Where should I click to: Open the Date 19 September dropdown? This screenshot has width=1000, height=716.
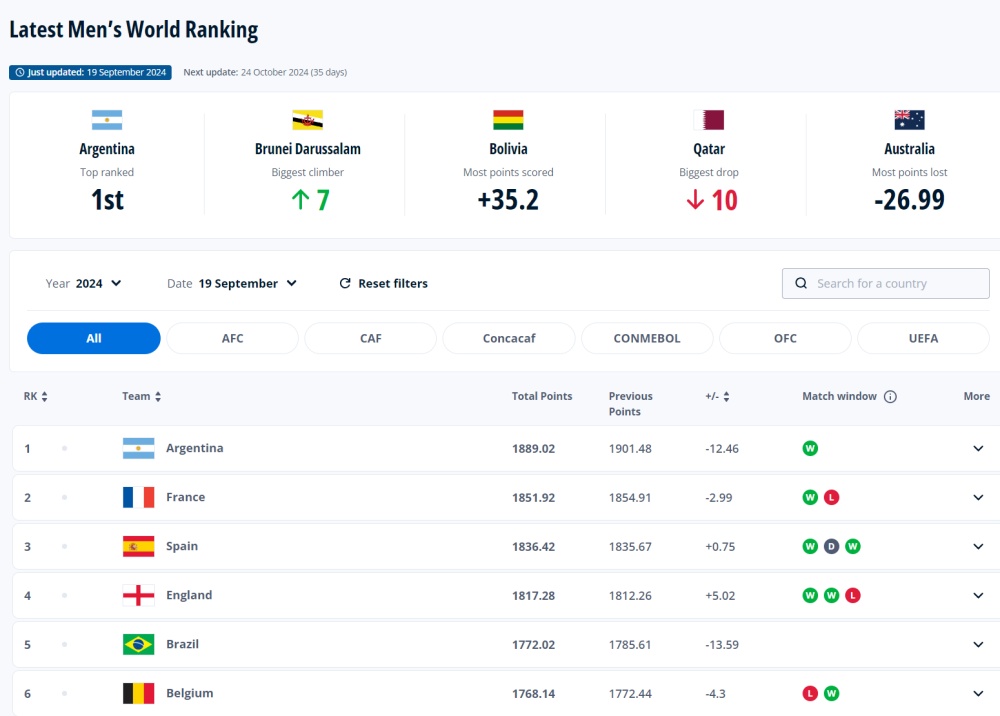pos(232,283)
